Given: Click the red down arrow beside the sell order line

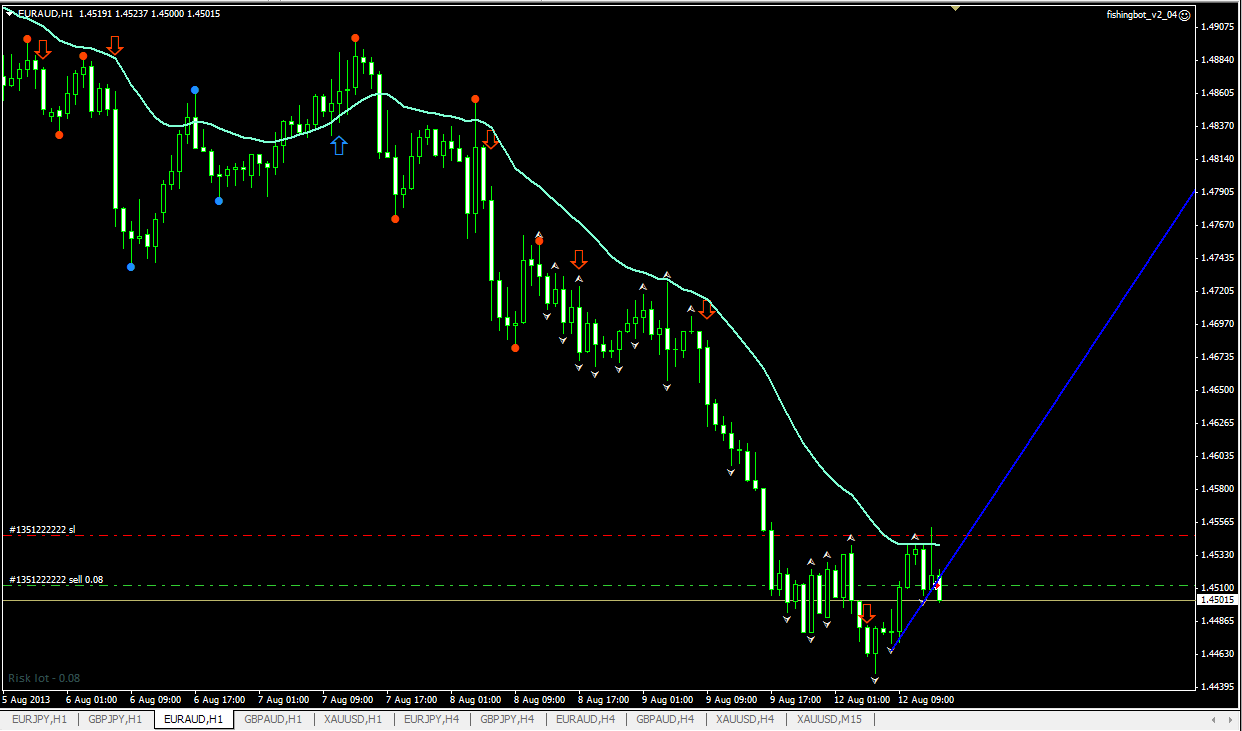Looking at the screenshot, I should point(867,613).
